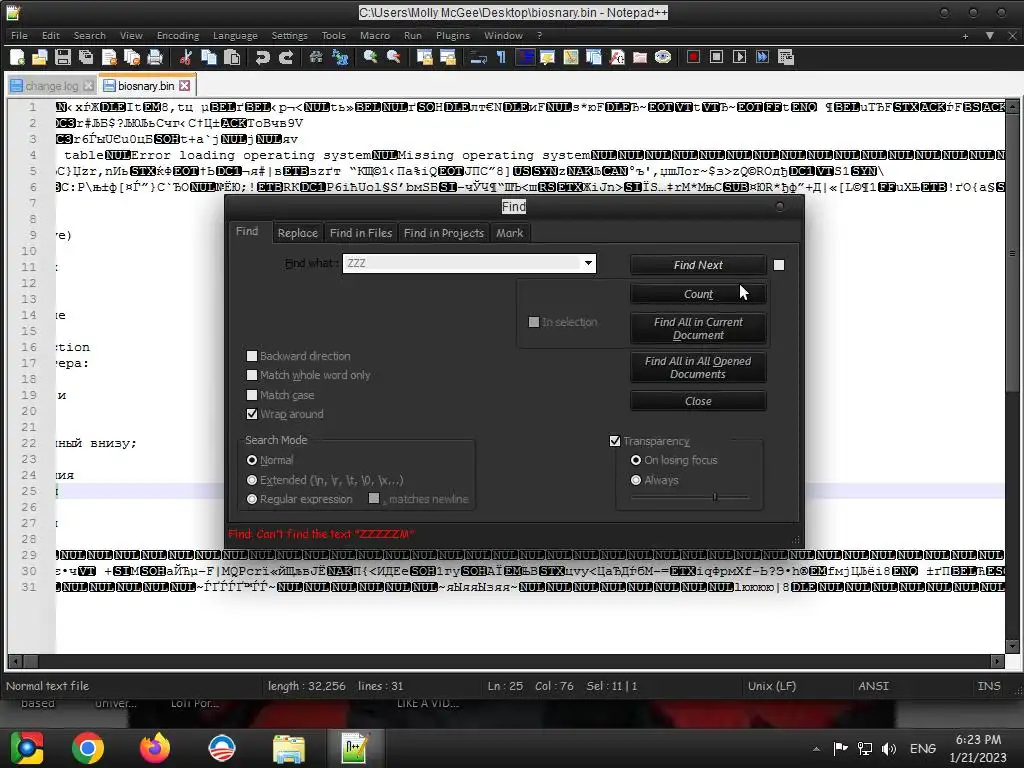
Task: Toggle the Indent Guide toolbar icon
Action: (524, 57)
